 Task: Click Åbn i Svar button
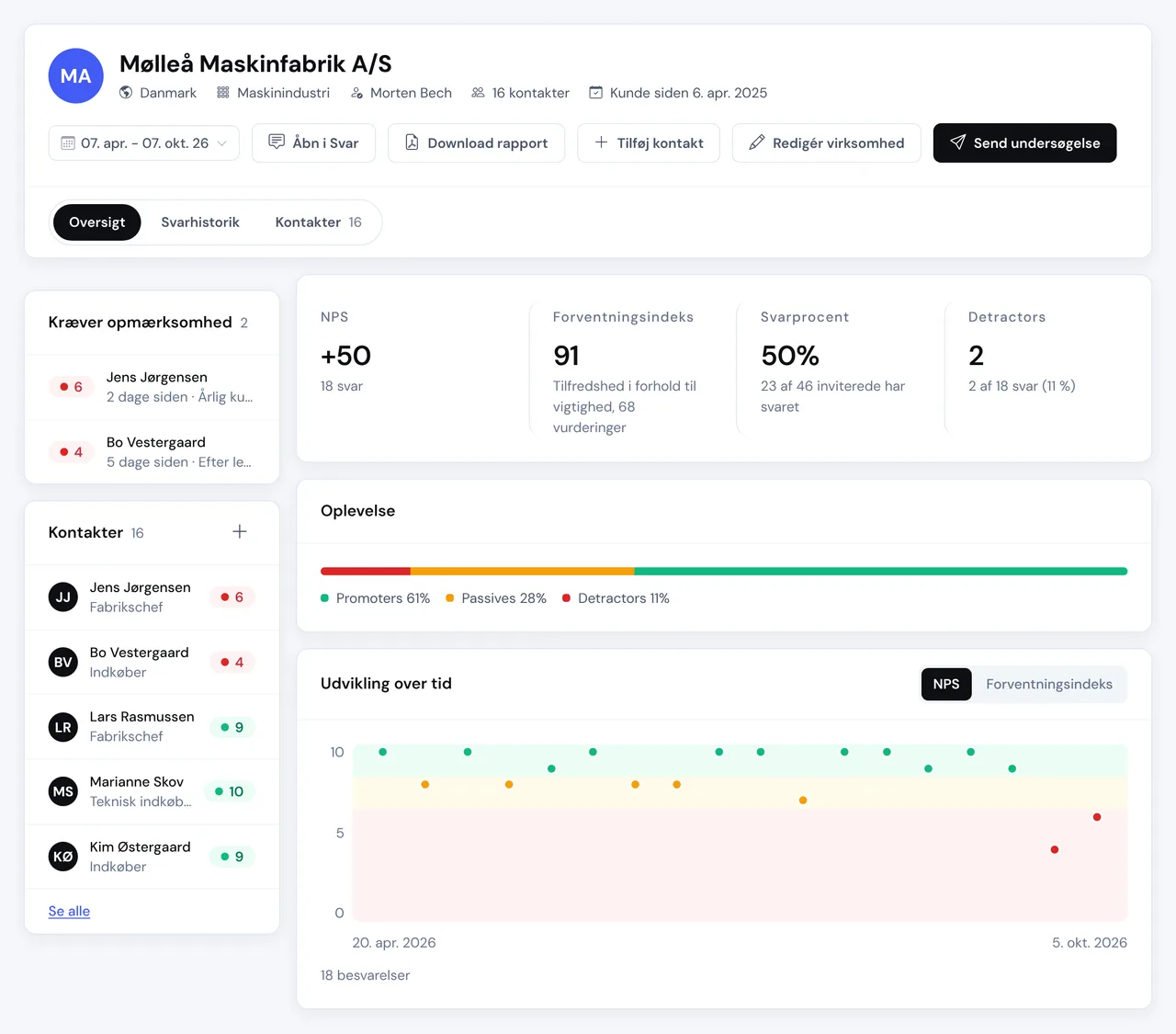314,143
